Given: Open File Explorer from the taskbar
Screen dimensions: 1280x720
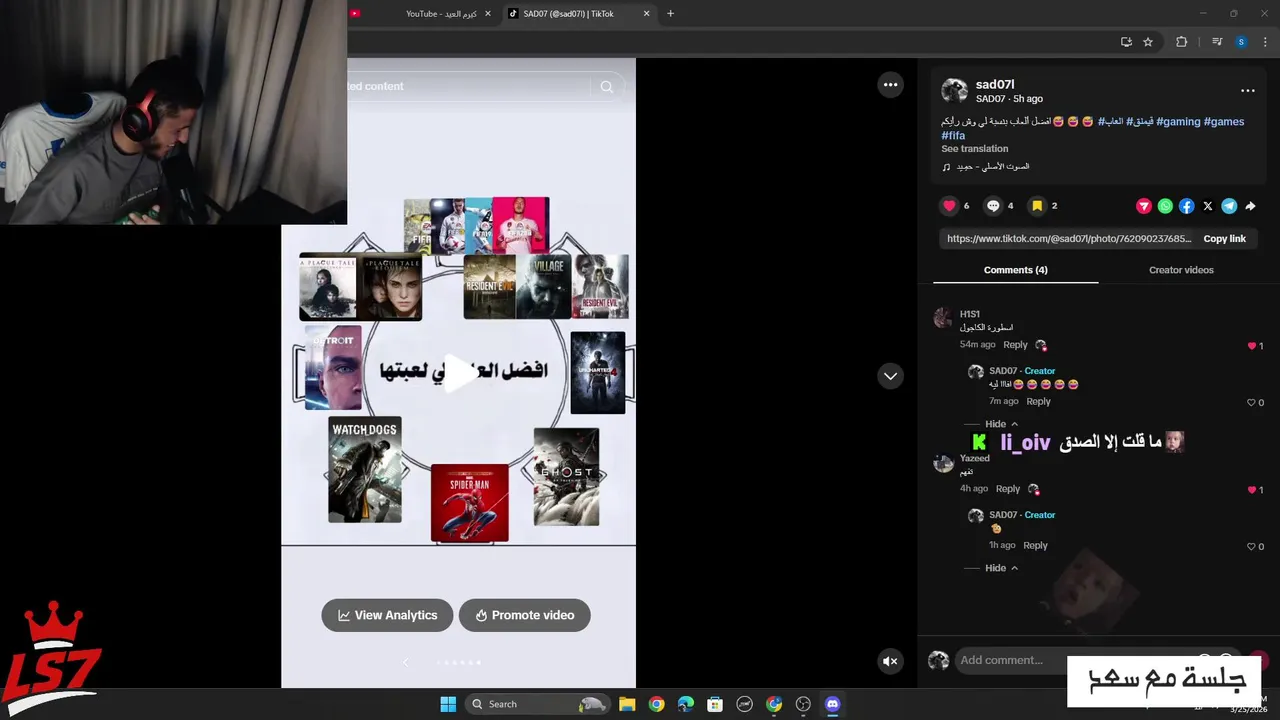Looking at the screenshot, I should [x=627, y=704].
